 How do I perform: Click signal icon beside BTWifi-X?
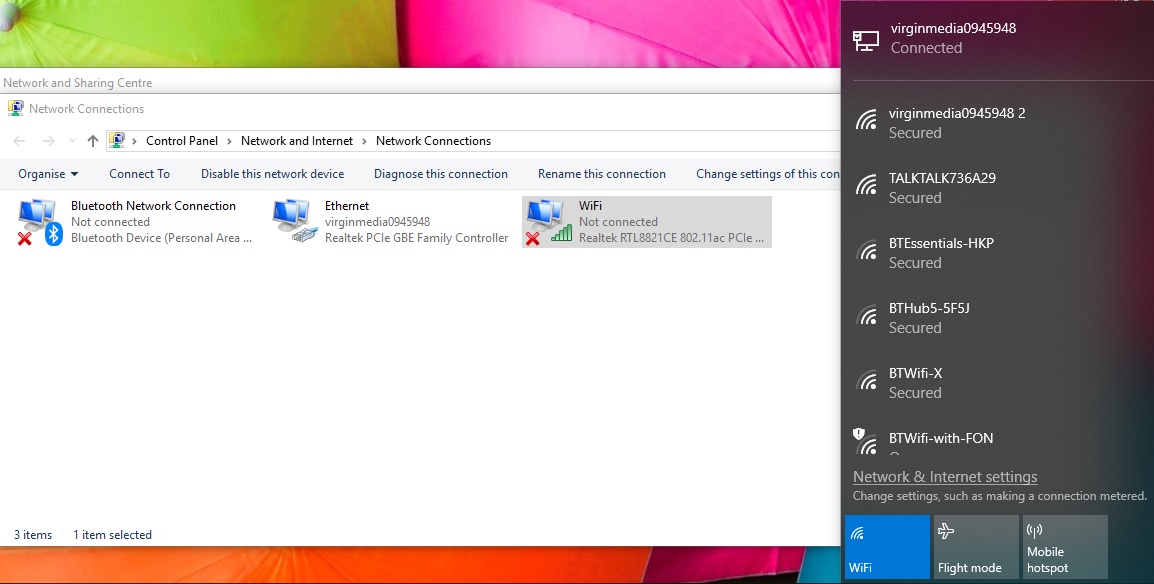[x=866, y=380]
